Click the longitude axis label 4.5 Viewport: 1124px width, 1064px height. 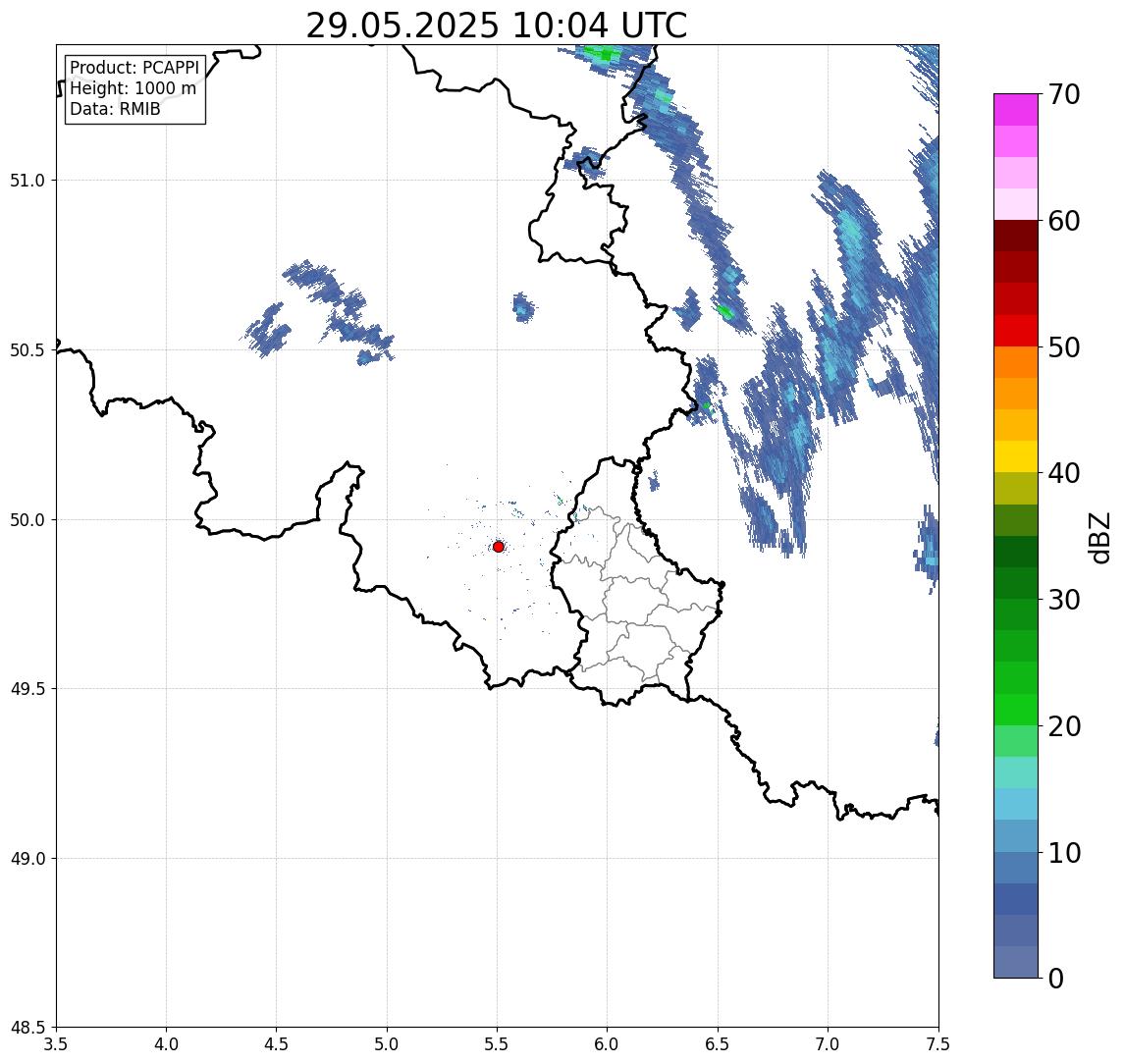click(x=277, y=1044)
